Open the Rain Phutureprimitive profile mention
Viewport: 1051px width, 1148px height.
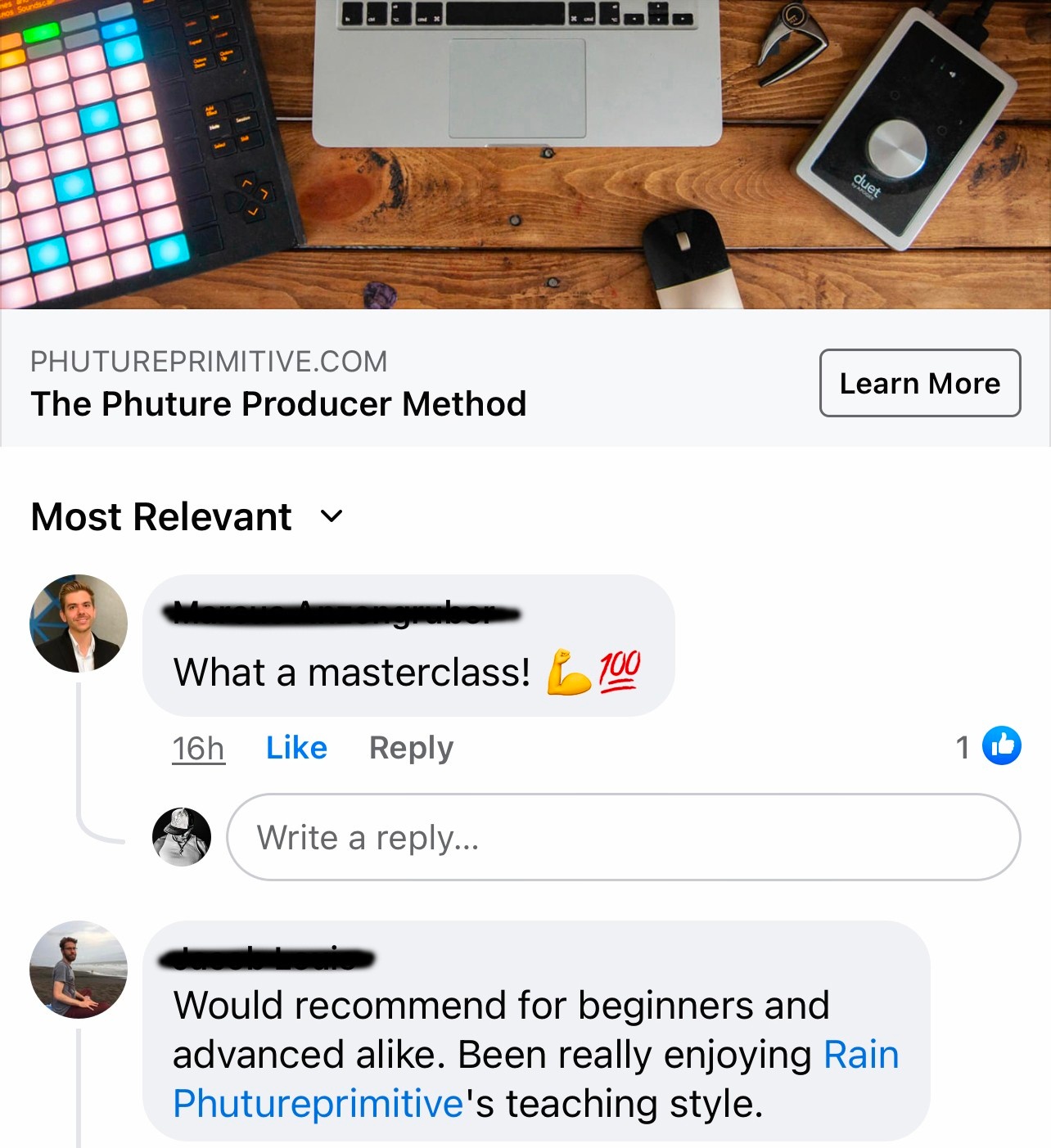coord(536,1078)
